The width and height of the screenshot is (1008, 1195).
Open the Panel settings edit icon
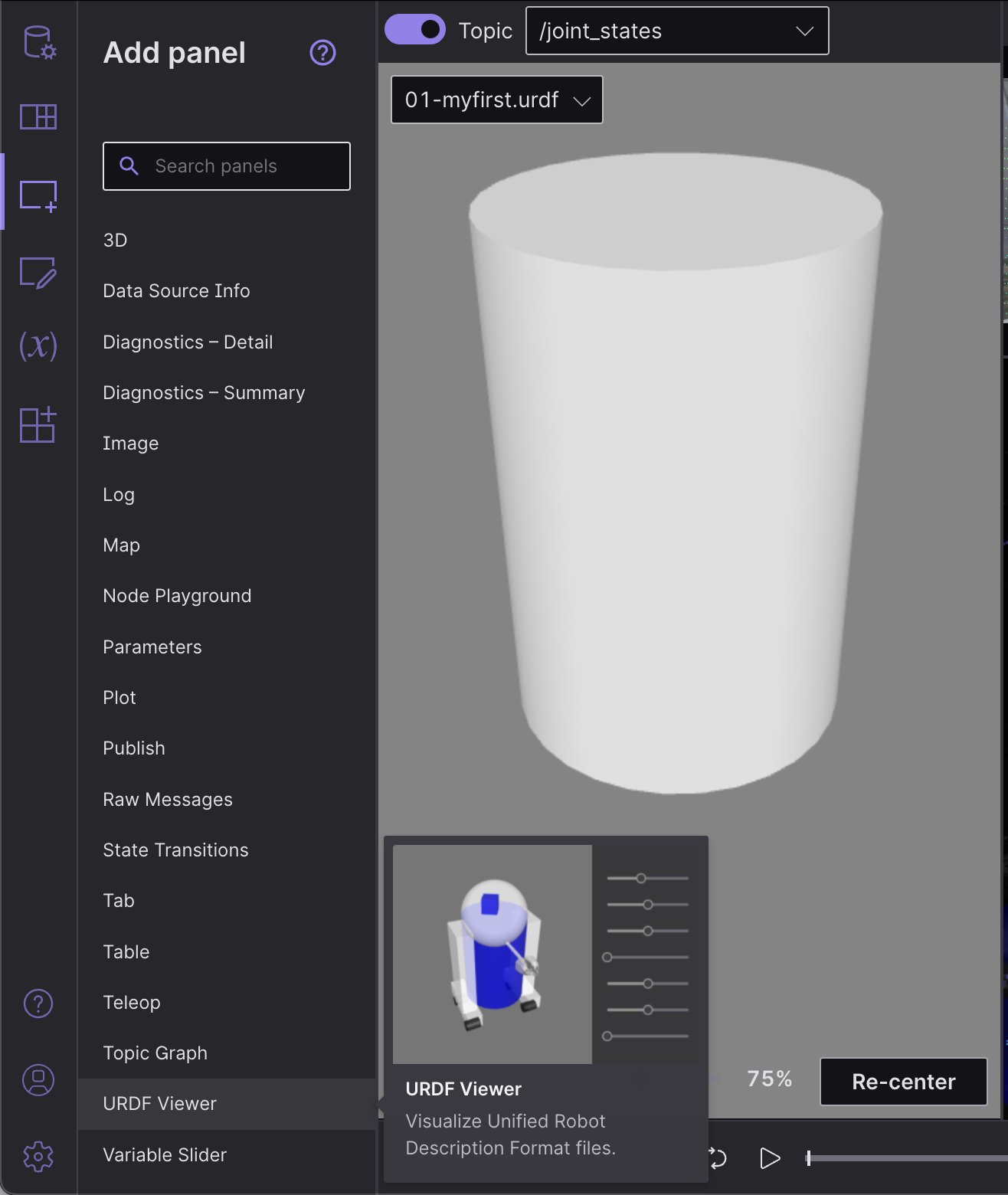coord(38,273)
